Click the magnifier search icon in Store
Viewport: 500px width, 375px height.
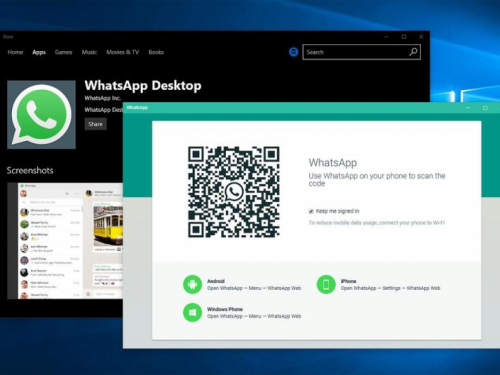(x=413, y=52)
